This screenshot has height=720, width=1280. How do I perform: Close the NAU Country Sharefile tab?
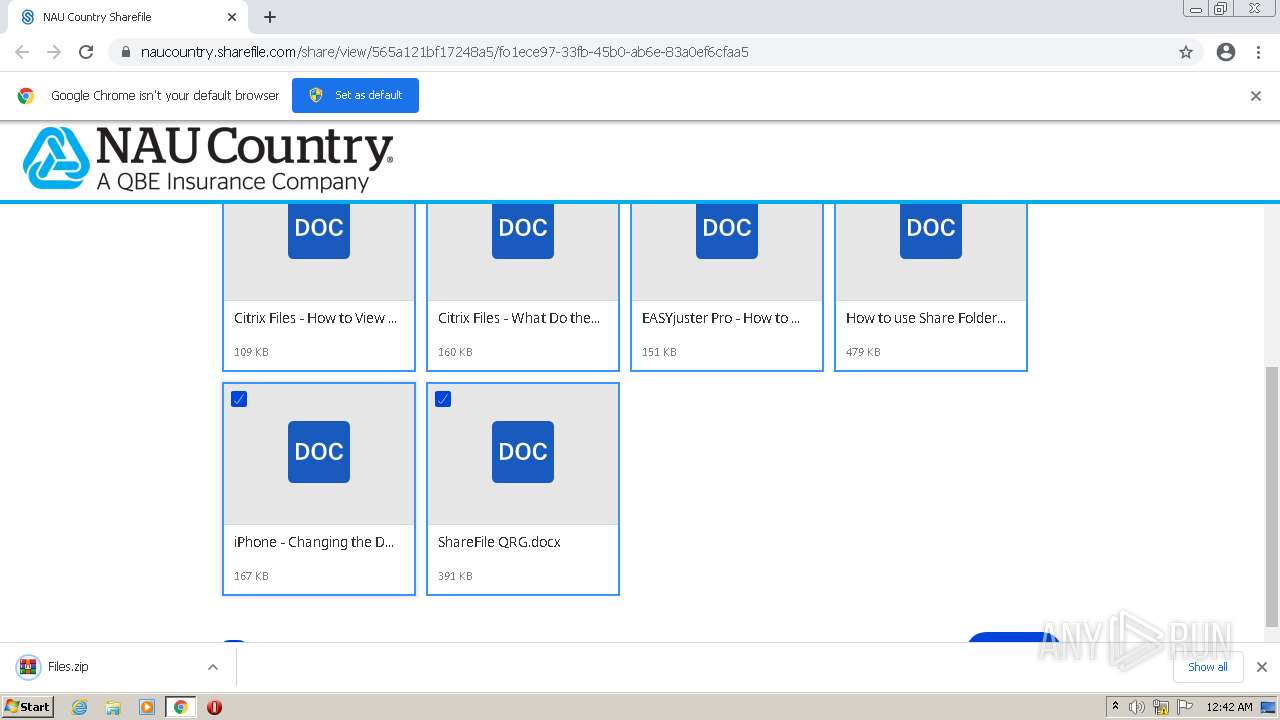point(232,17)
